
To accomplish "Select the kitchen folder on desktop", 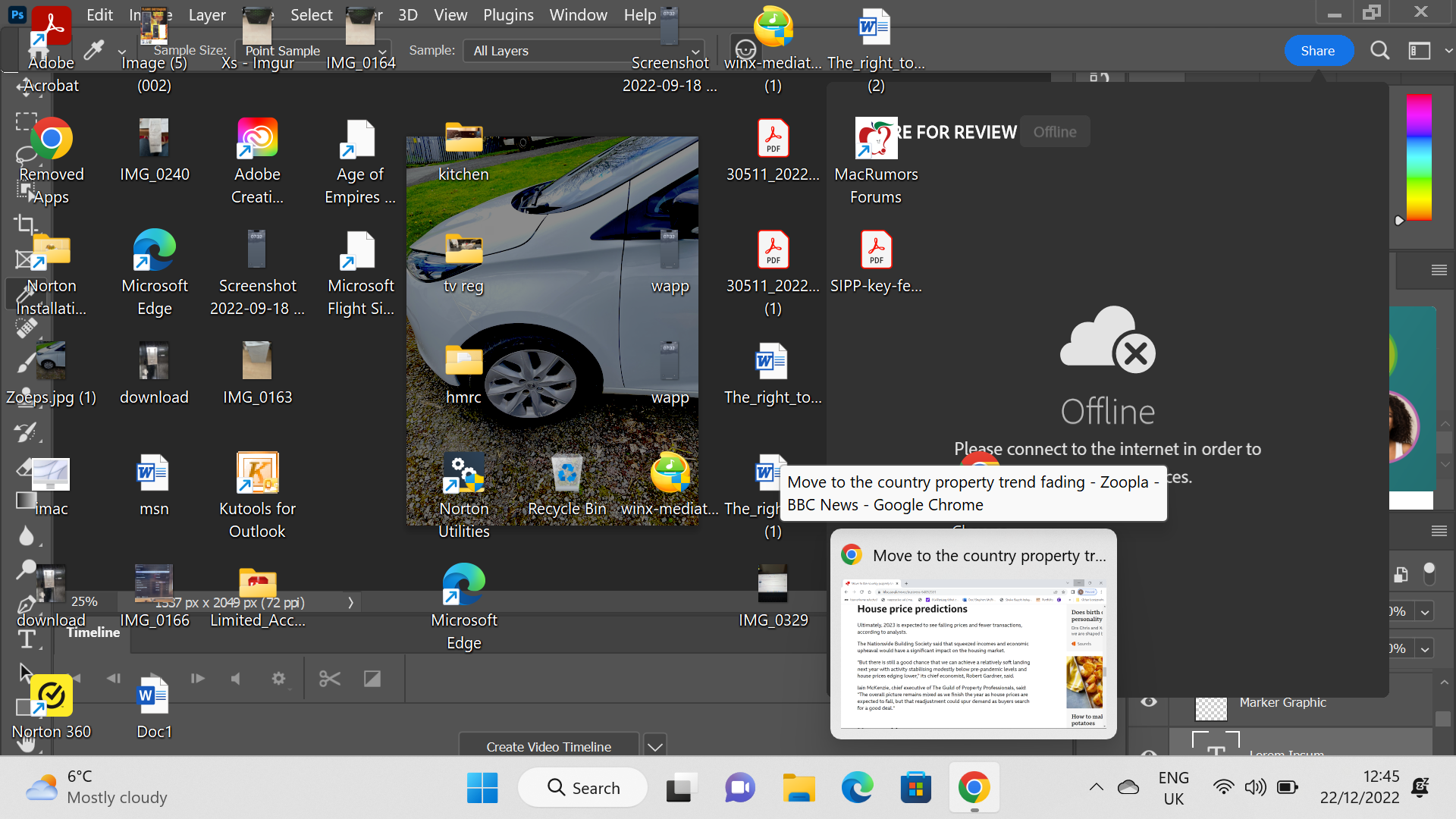I will pos(463,152).
